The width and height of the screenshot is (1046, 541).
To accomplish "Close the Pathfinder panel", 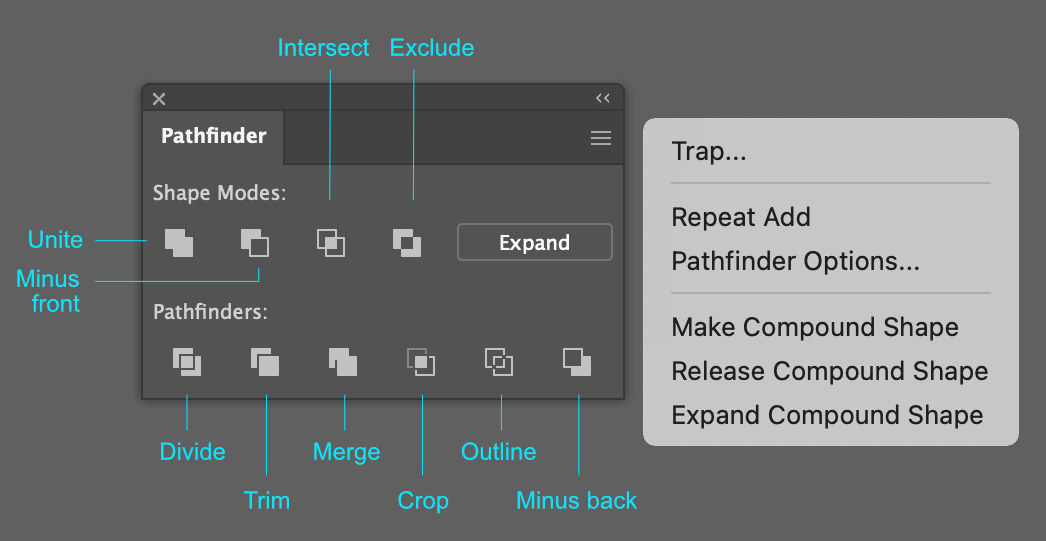I will [159, 98].
